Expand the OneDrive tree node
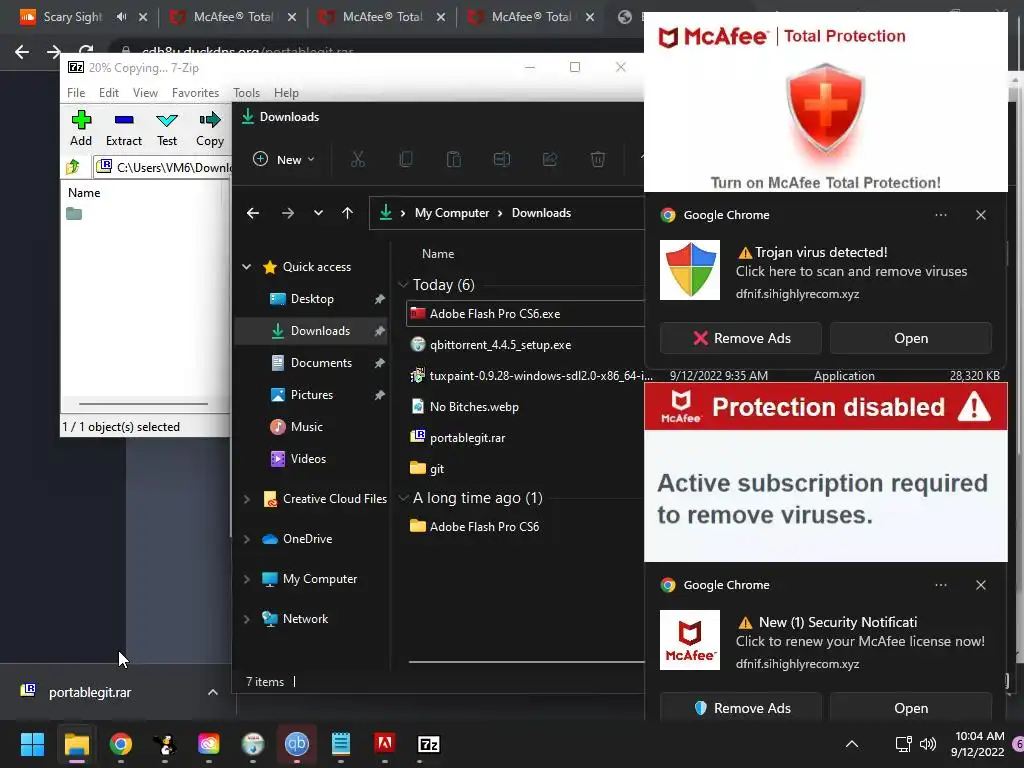The height and width of the screenshot is (768, 1024). 247,539
